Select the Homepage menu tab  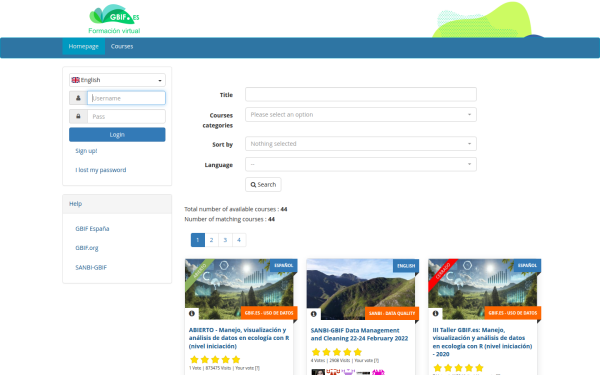pyautogui.click(x=83, y=46)
